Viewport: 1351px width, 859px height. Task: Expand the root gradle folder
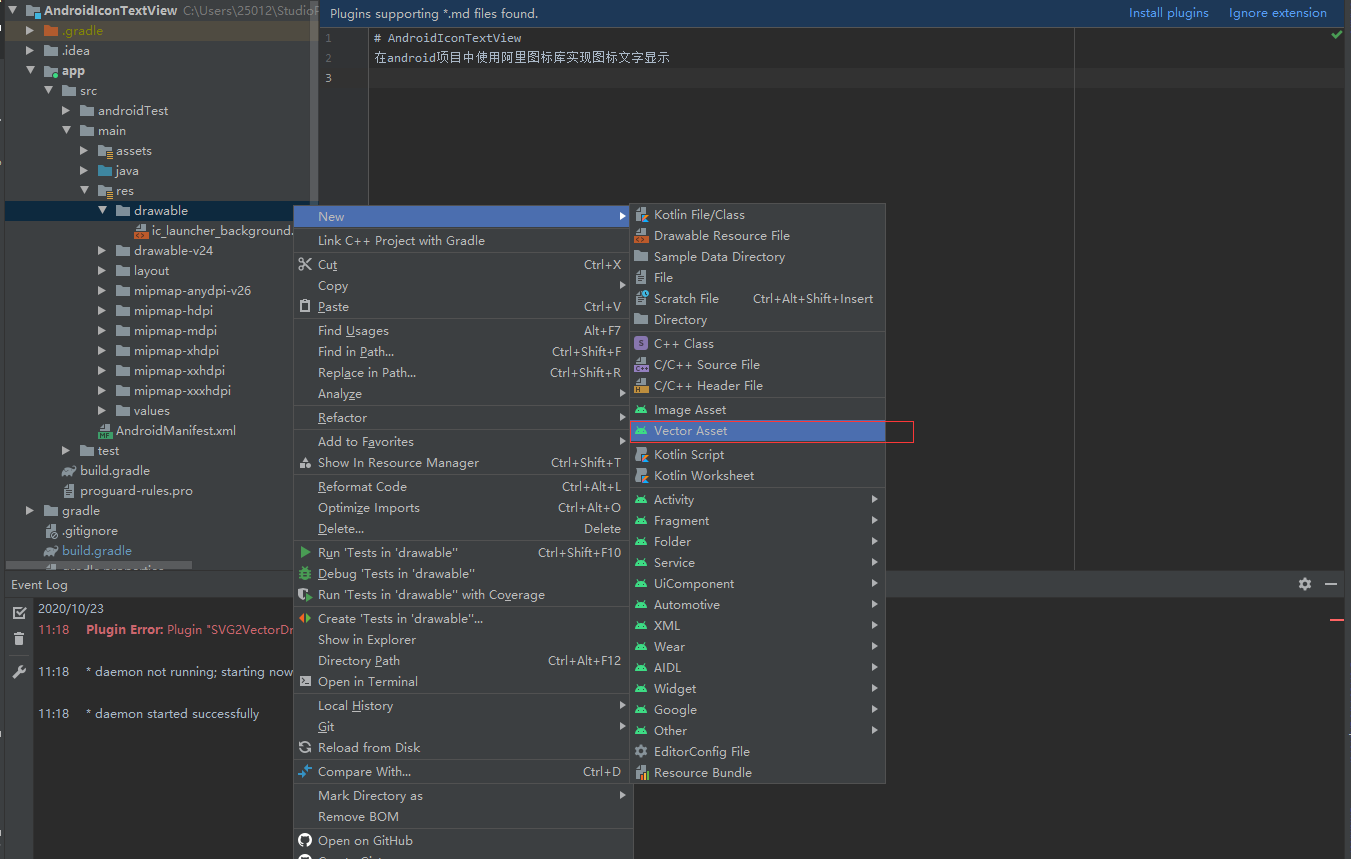30,511
